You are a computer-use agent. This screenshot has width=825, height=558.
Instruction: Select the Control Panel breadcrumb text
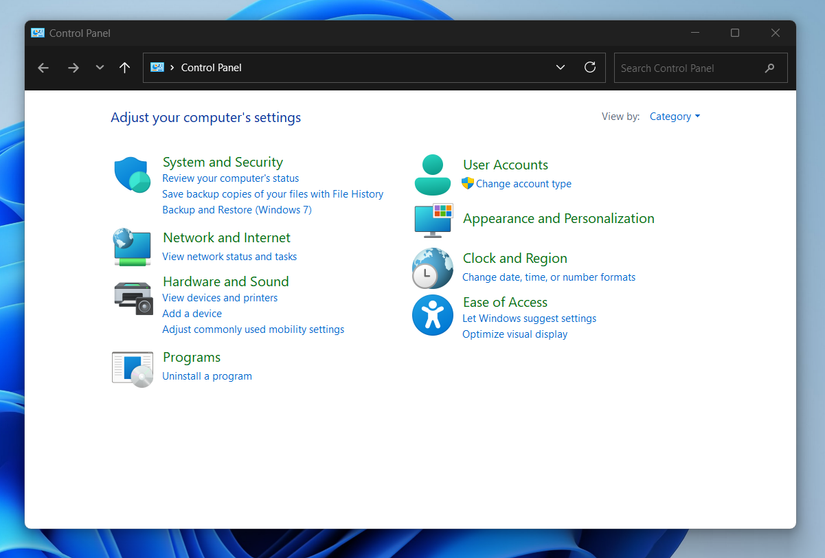point(211,67)
